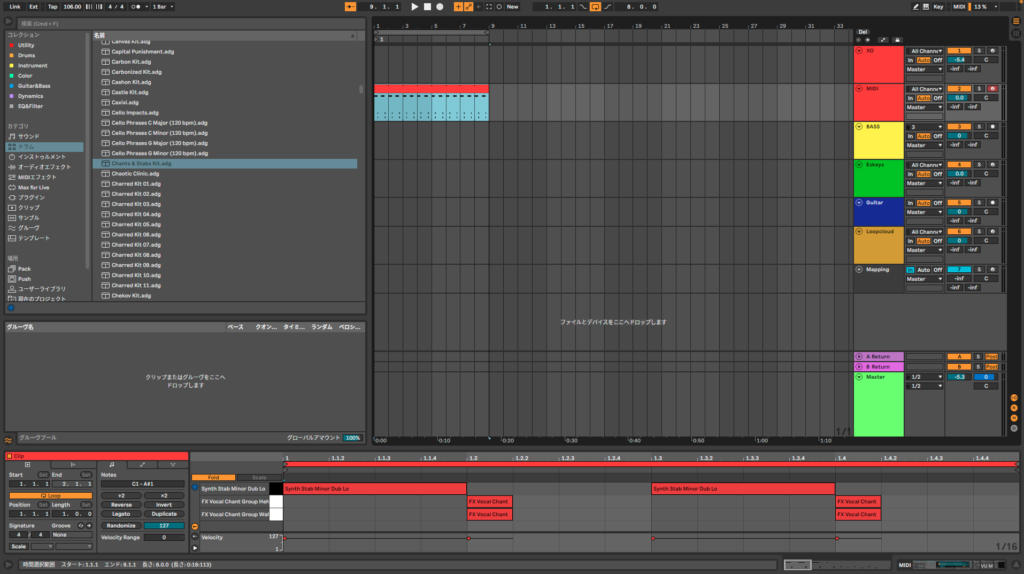The width and height of the screenshot is (1024, 574).
Task: Click the Master track volume value
Action: [x=958, y=376]
